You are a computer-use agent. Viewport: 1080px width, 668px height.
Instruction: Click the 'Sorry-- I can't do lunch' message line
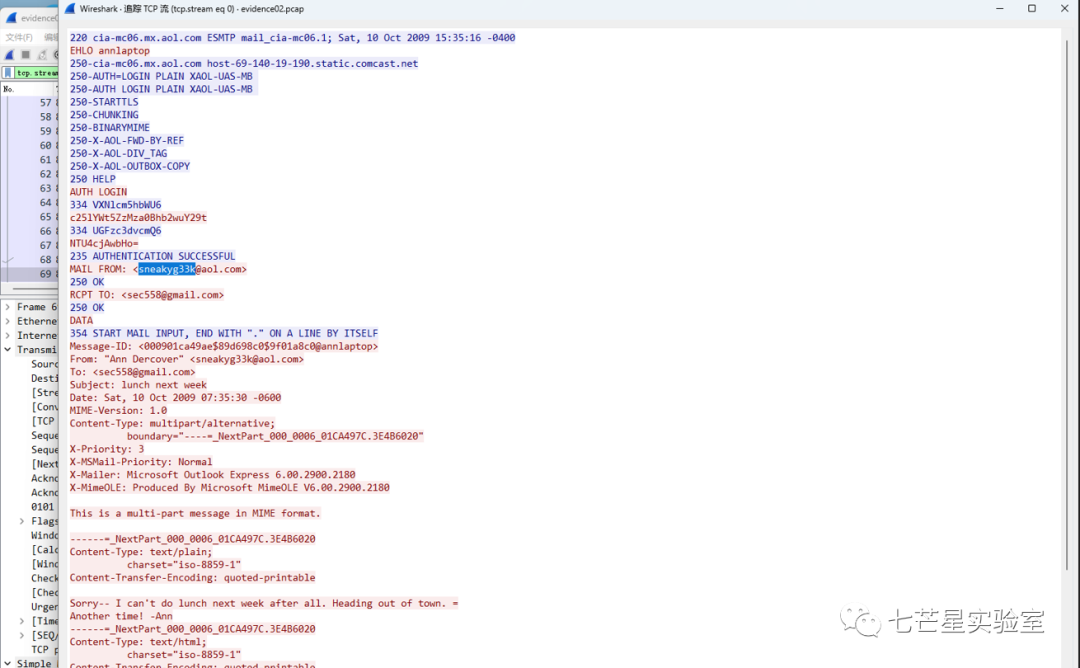(x=264, y=603)
